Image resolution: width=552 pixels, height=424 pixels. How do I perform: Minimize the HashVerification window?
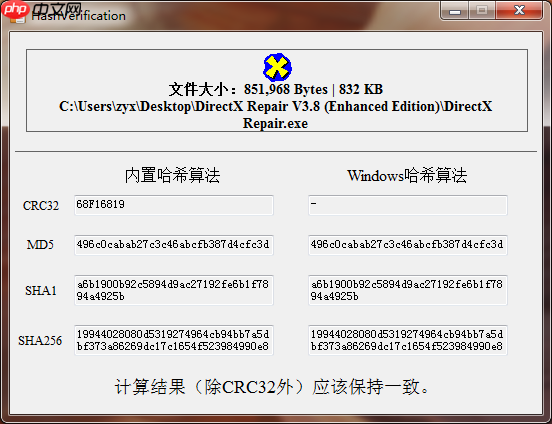[x=454, y=11]
